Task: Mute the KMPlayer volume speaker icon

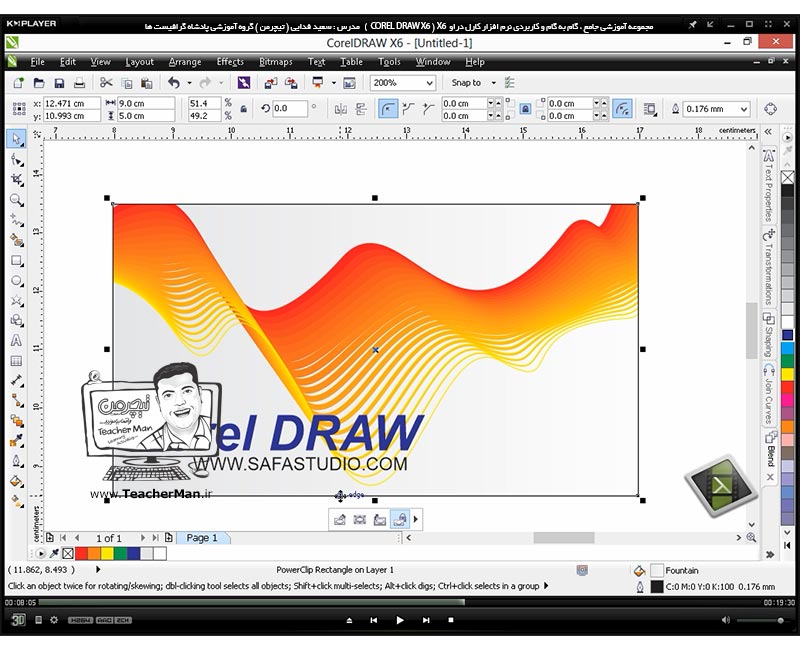Action: (x=726, y=620)
